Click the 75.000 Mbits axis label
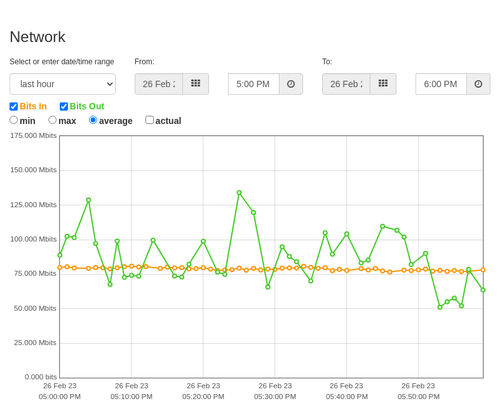The height and width of the screenshot is (403, 500). click(35, 274)
